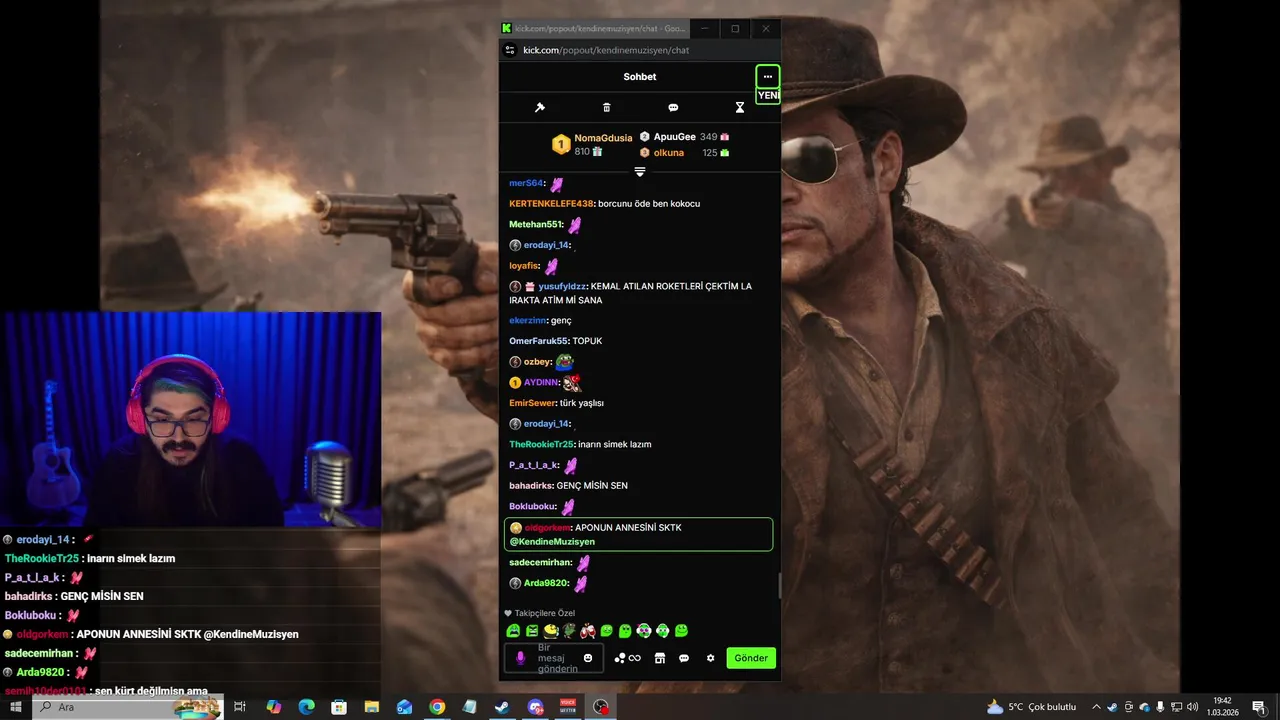This screenshot has height=720, width=1280.
Task: Open the emoji picker smiley icon
Action: [x=588, y=658]
